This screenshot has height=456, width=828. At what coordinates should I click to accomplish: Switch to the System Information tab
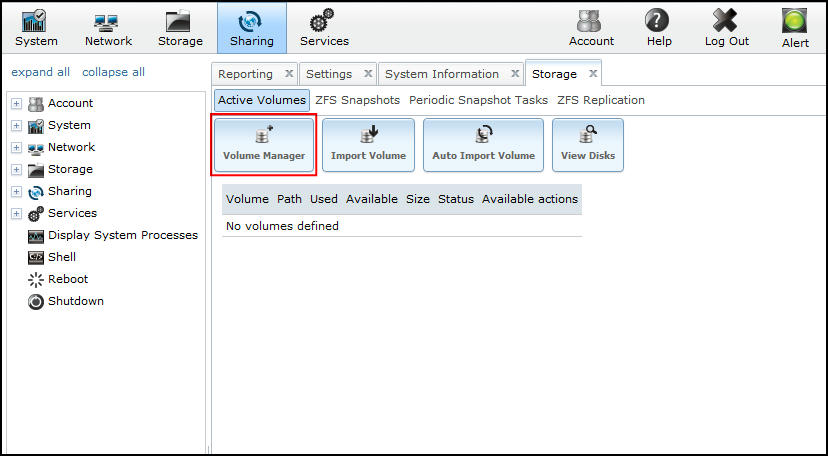441,74
